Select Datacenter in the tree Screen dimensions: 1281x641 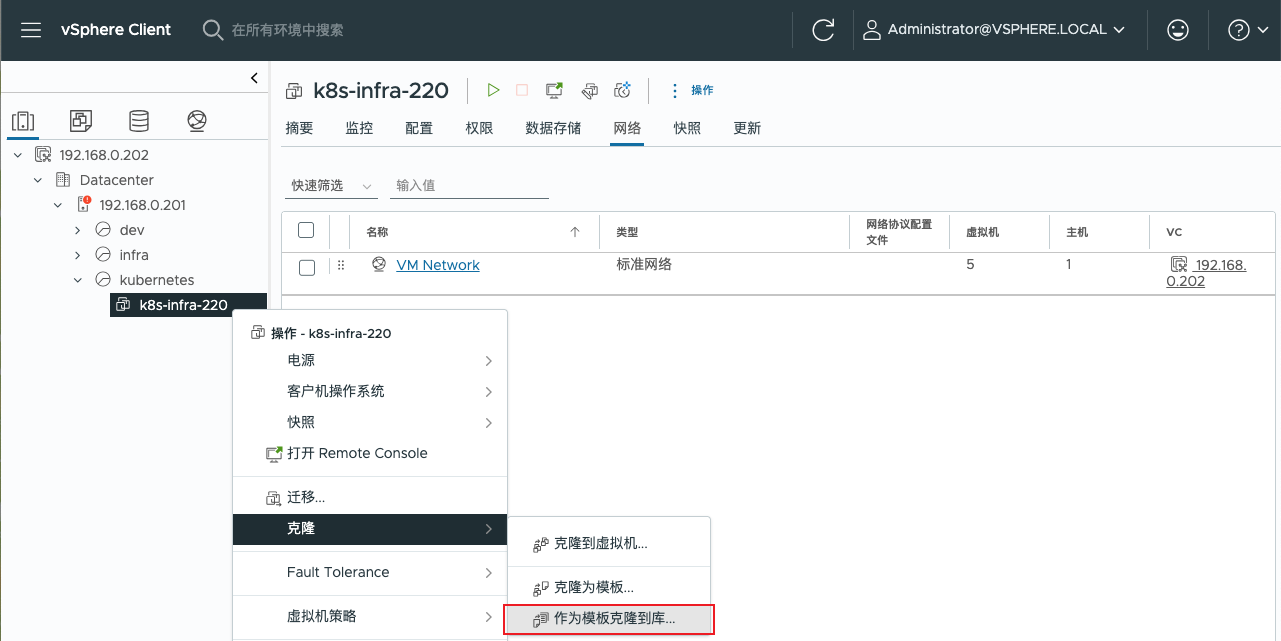pyautogui.click(x=116, y=180)
